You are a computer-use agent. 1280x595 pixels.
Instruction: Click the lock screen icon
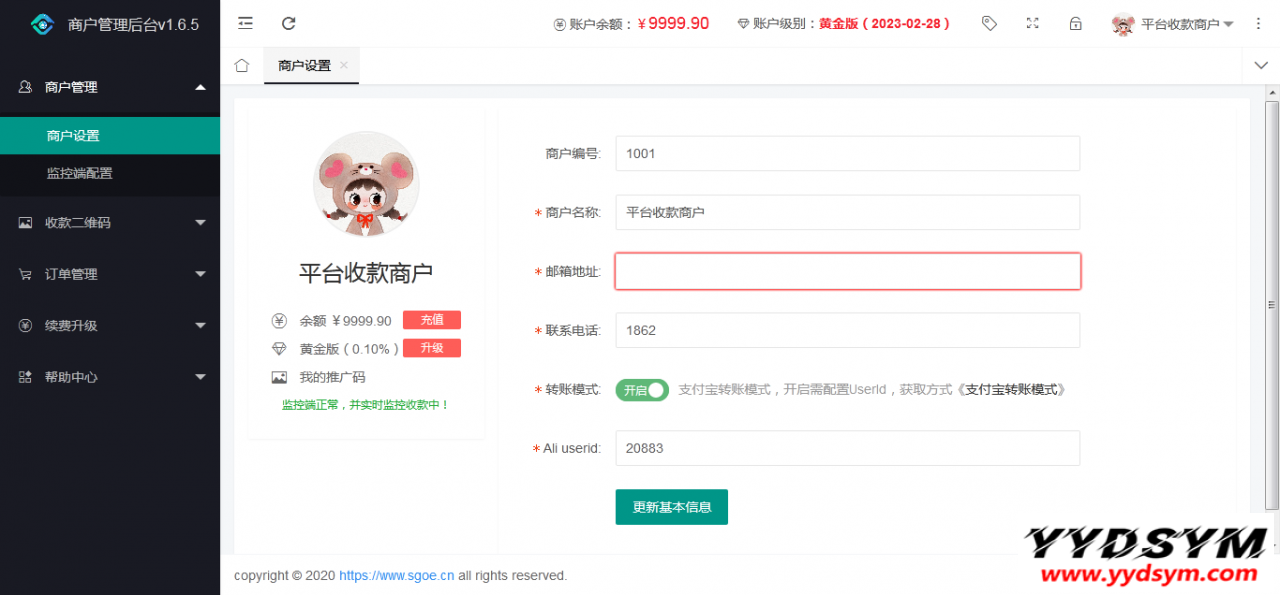tap(1076, 23)
